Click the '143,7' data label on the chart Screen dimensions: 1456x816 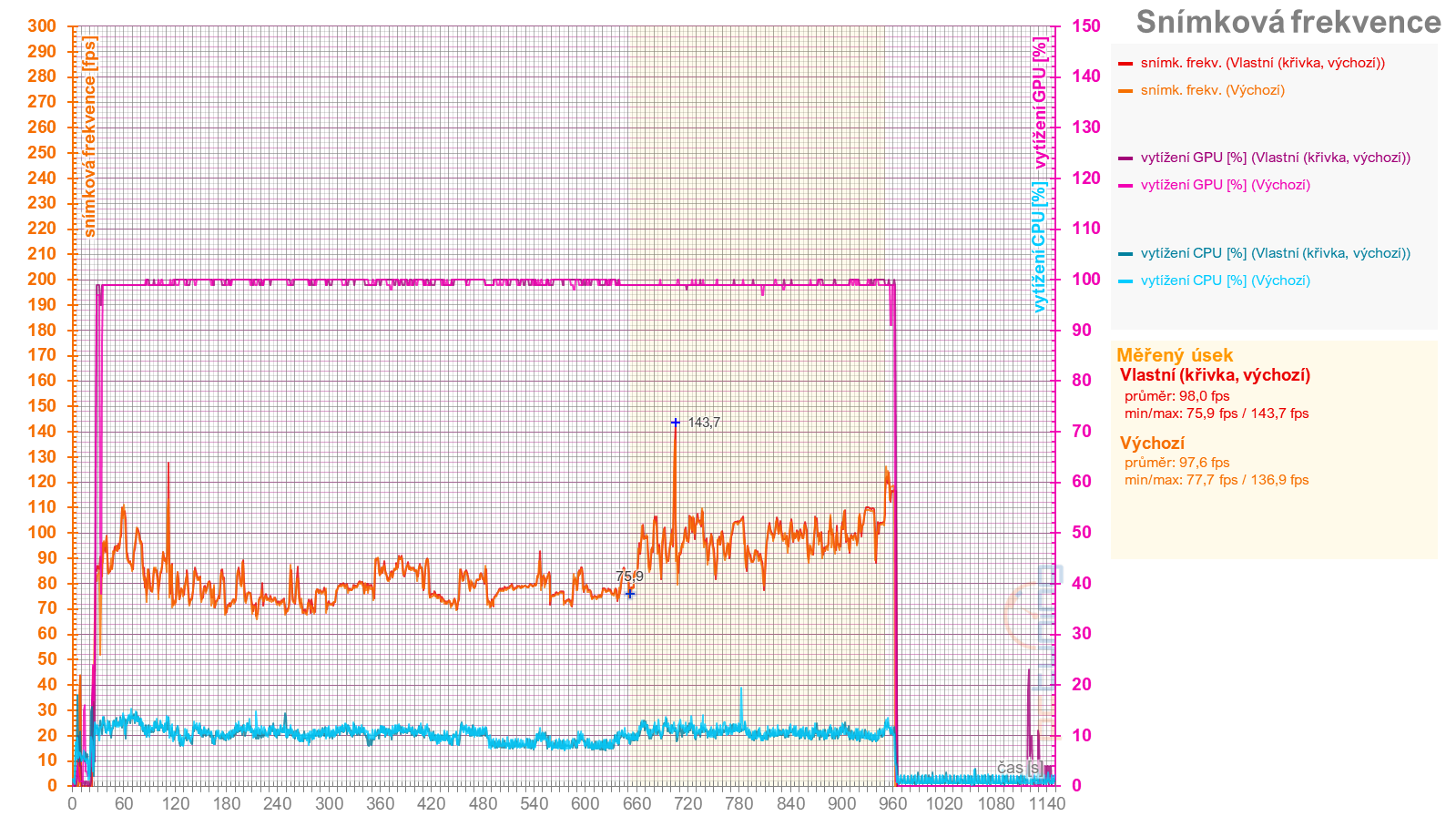(x=704, y=423)
